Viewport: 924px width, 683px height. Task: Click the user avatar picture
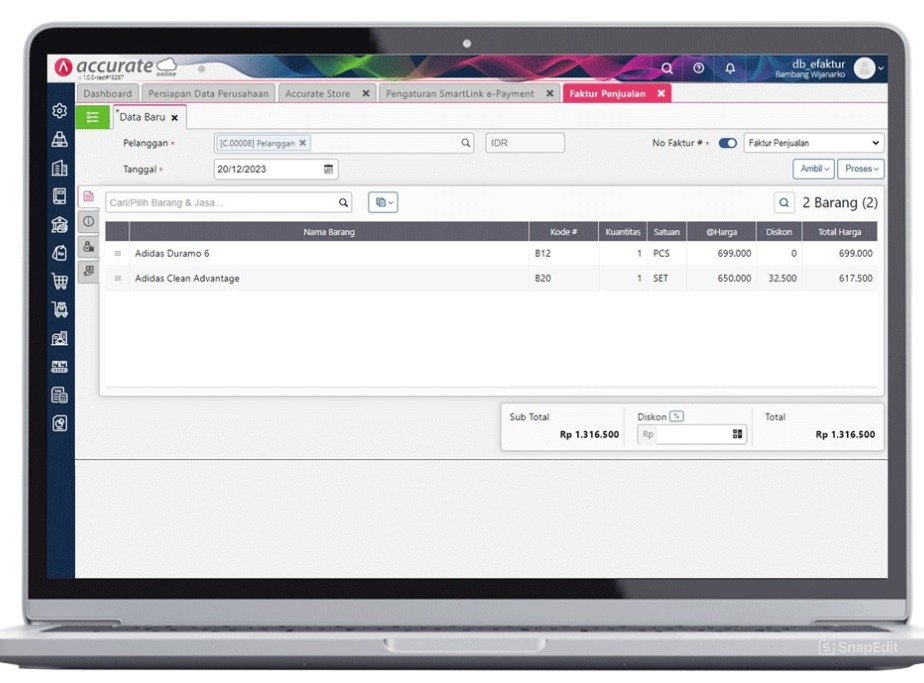(x=864, y=68)
